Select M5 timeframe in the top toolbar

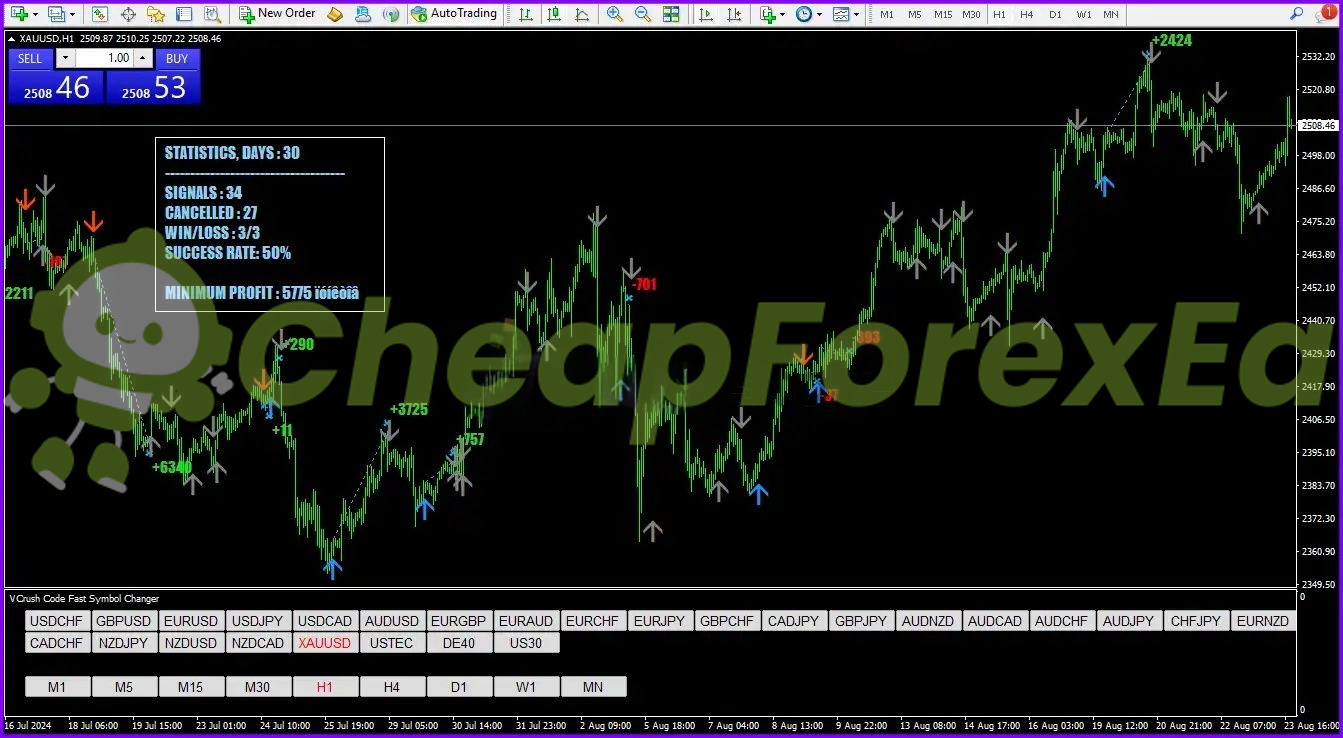coord(915,14)
